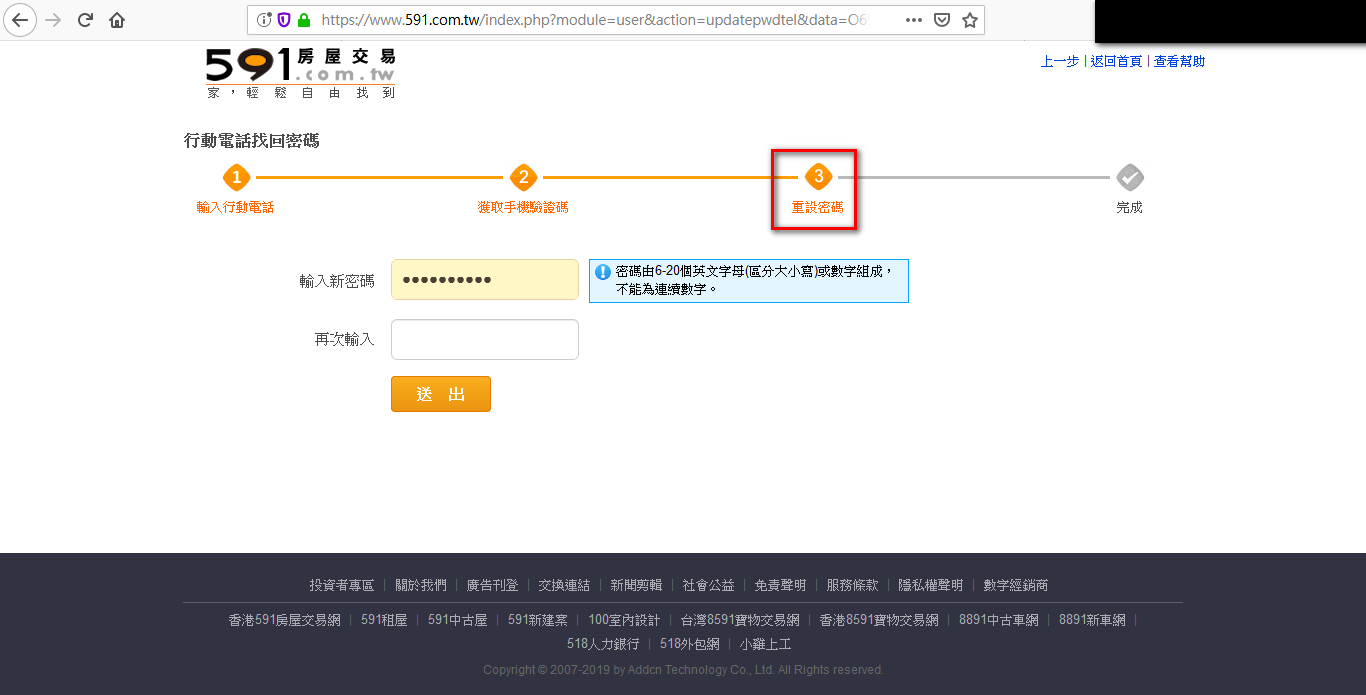Select step 1 輸入行動電話

[x=235, y=189]
